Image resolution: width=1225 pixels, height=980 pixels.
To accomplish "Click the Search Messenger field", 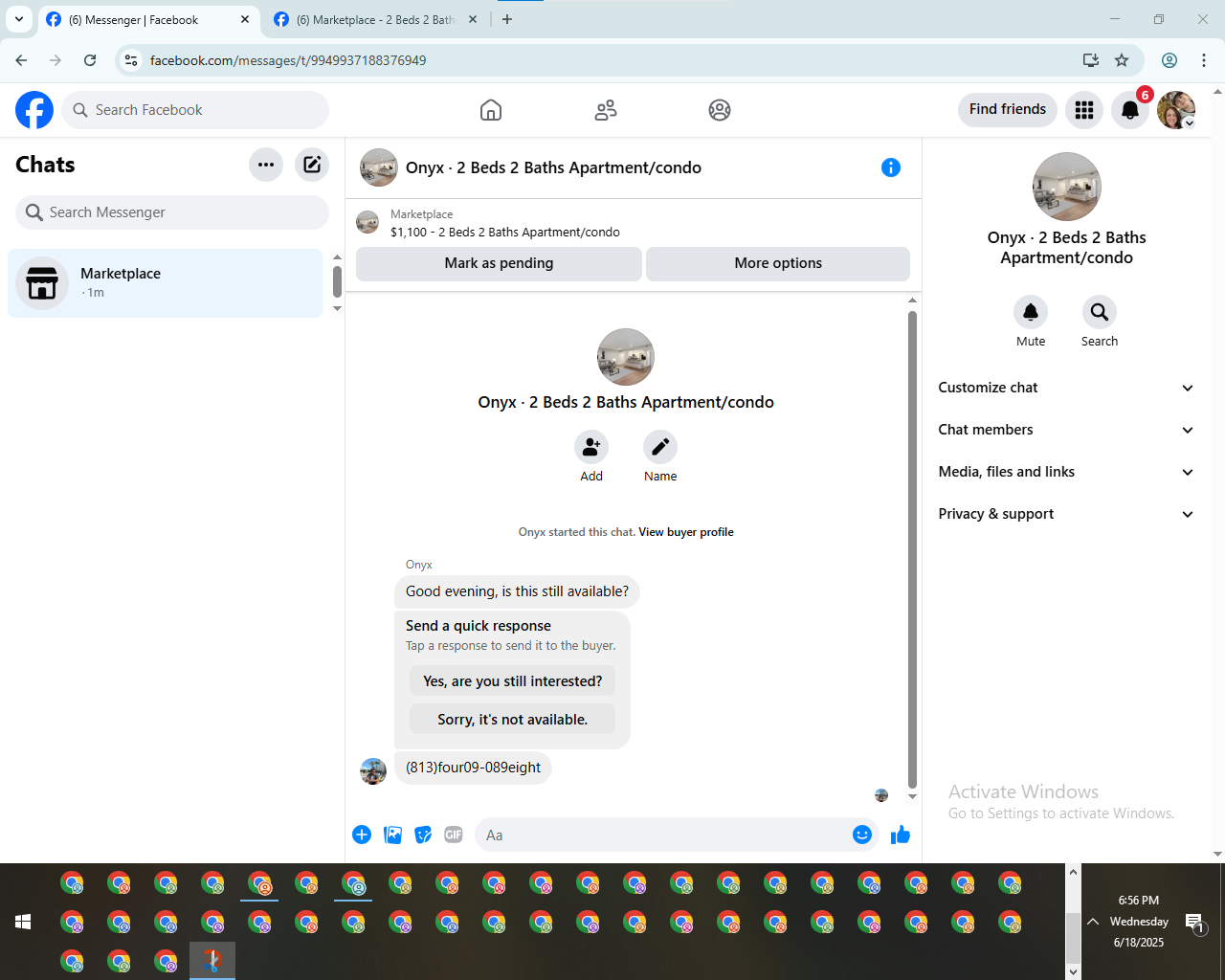I will 172,212.
